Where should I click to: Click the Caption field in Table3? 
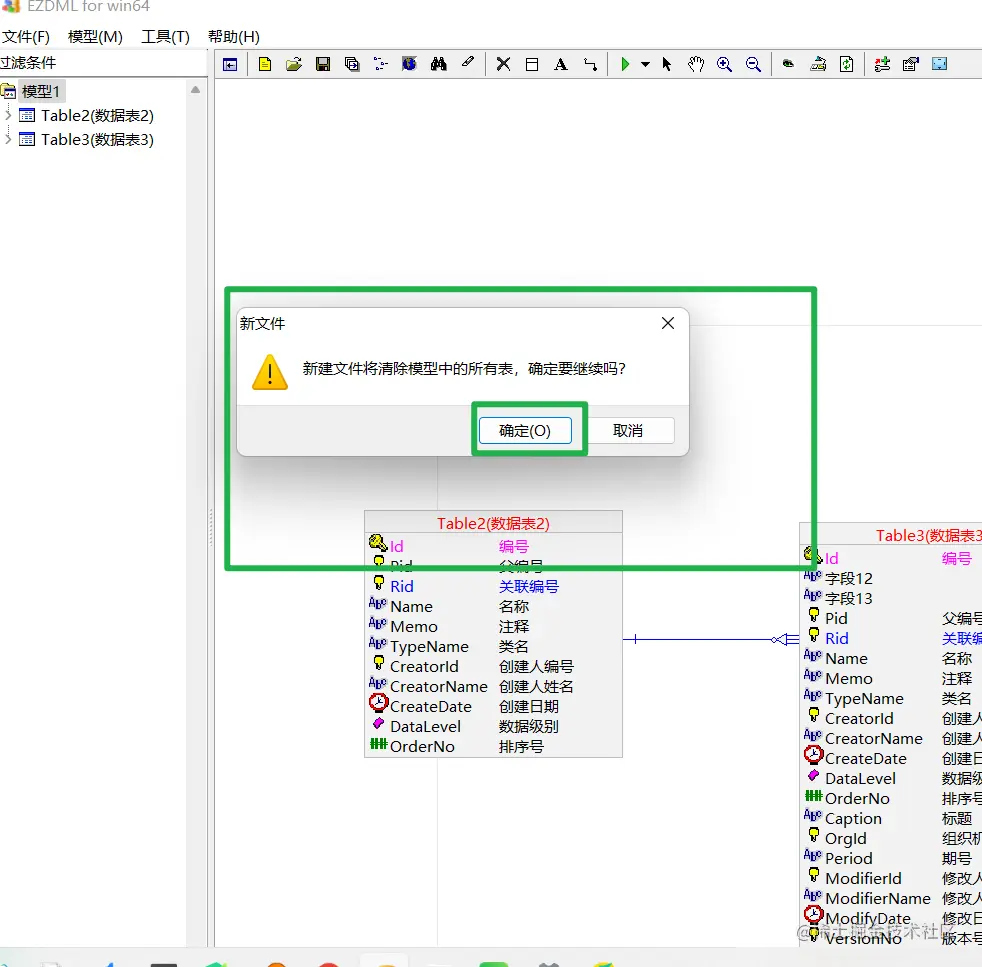(x=853, y=819)
